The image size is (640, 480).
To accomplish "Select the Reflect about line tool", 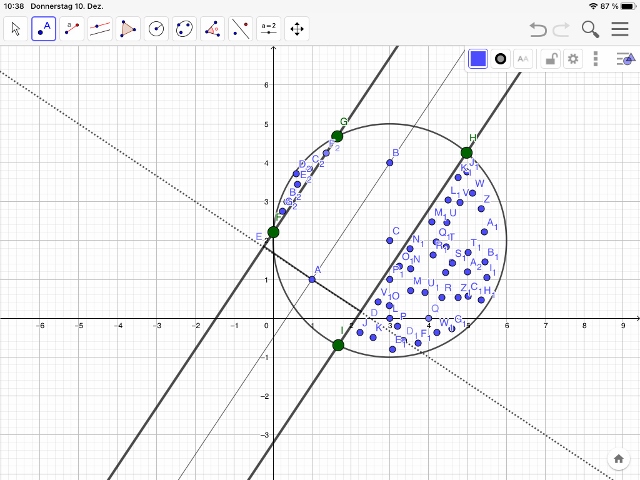I will click(241, 29).
